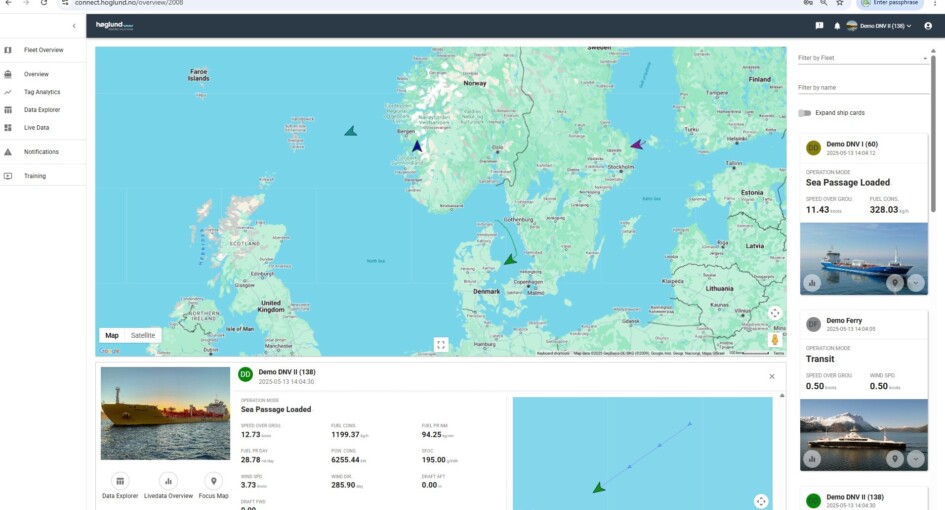945x510 pixels.
Task: Click the Sea Passage Loaded text in detail panel
Action: click(x=276, y=409)
